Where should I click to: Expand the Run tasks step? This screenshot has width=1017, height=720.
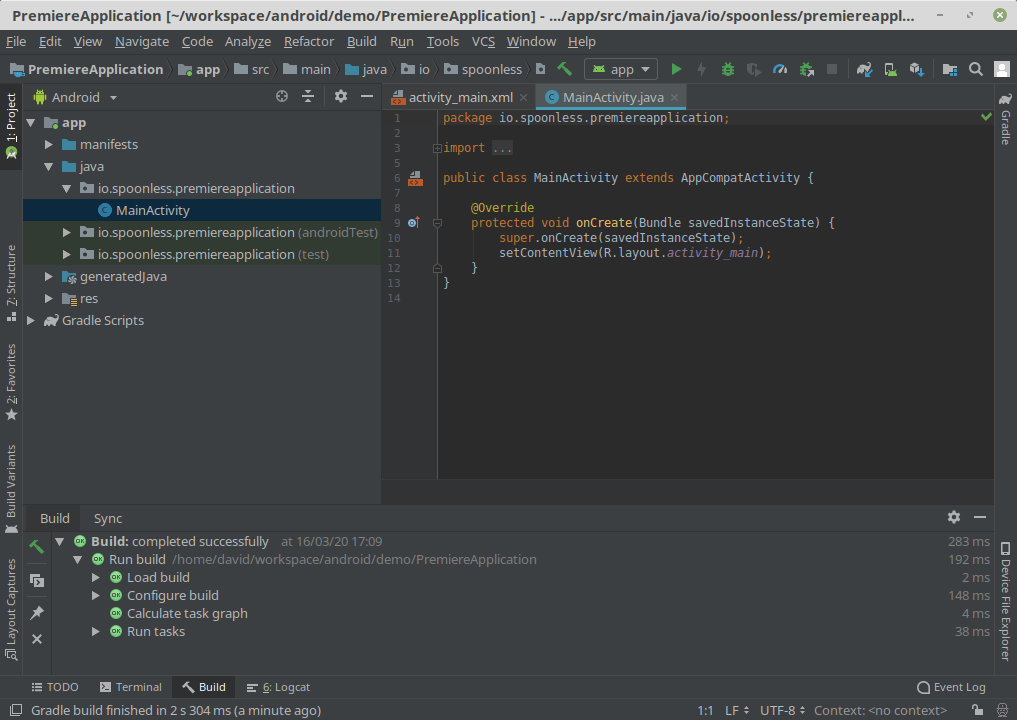96,631
